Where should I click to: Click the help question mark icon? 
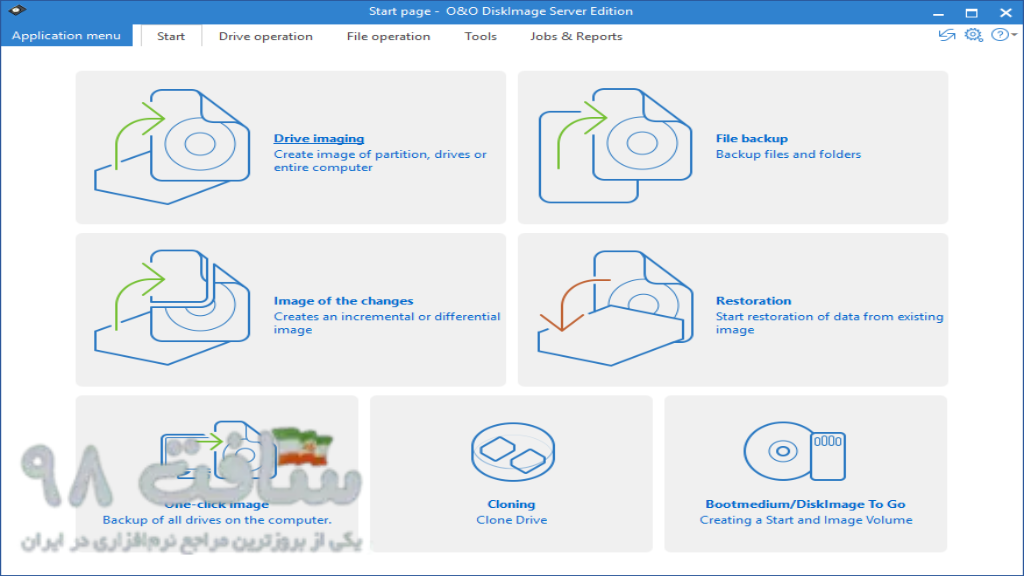click(x=999, y=35)
